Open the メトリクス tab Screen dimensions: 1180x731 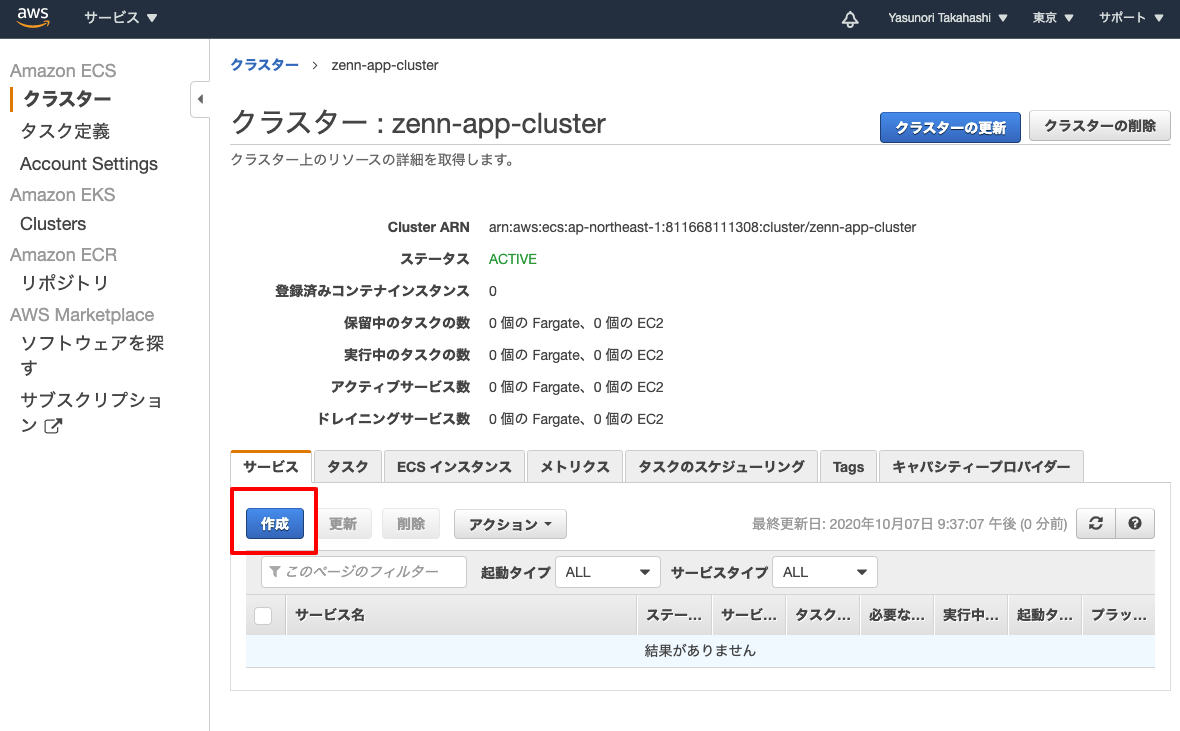tap(575, 466)
